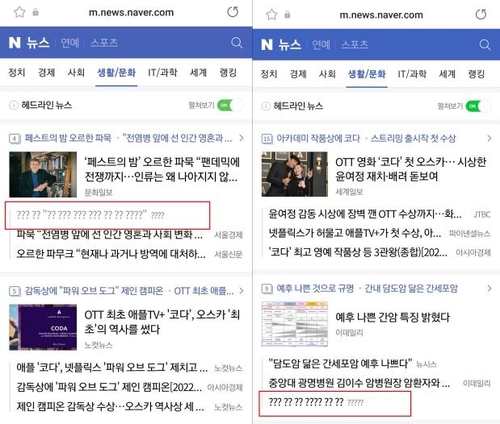This screenshot has width=500, height=424.
Task: Click the search icon in right screen header
Action: [x=485, y=44]
